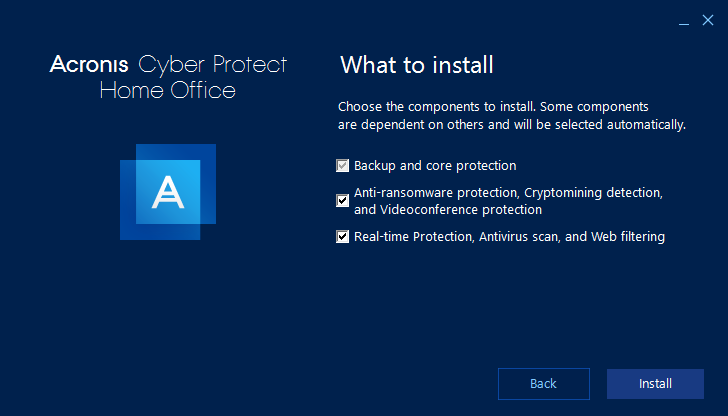This screenshot has height=416, width=728.
Task: Click the 'Cyber Protect' product name text
Action: tap(213, 65)
